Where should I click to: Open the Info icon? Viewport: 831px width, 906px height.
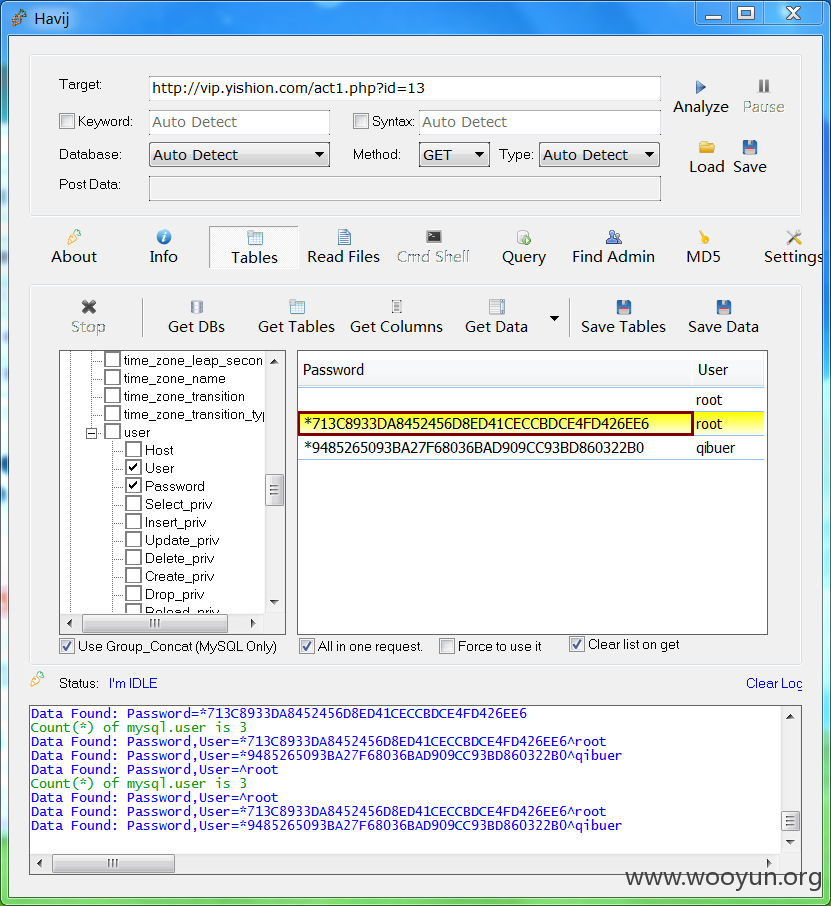tap(164, 237)
